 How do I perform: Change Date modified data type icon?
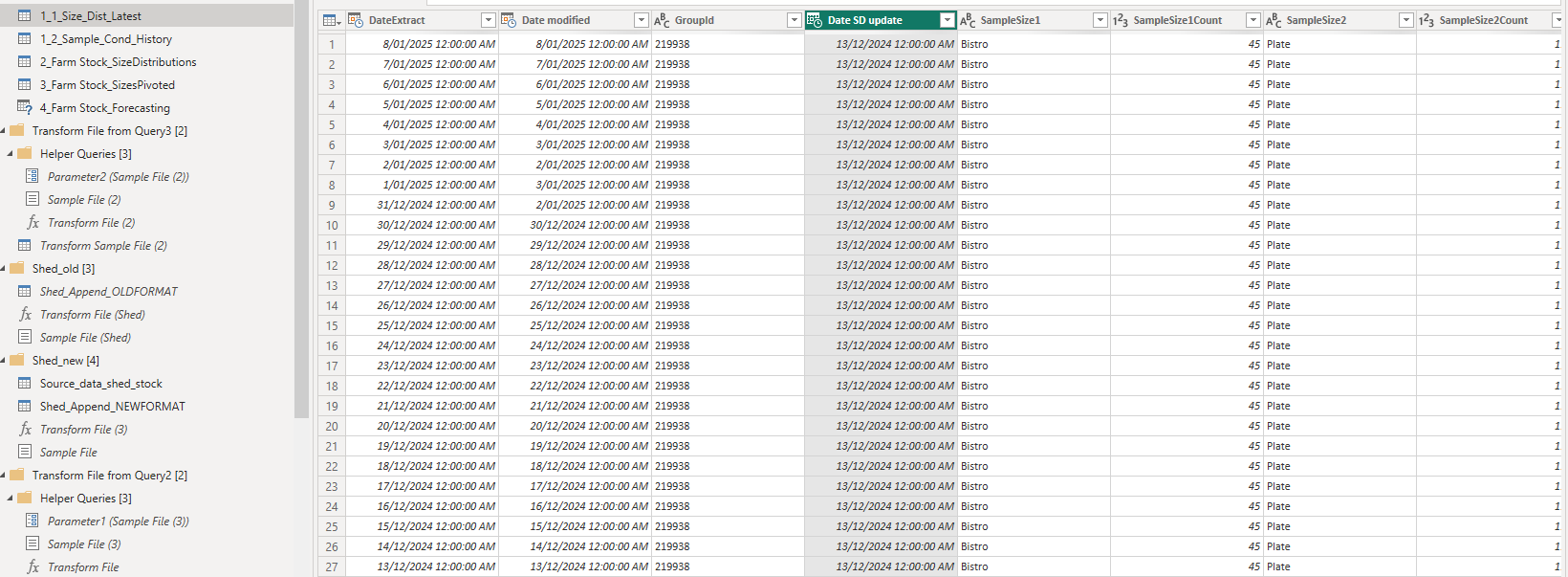coord(509,20)
